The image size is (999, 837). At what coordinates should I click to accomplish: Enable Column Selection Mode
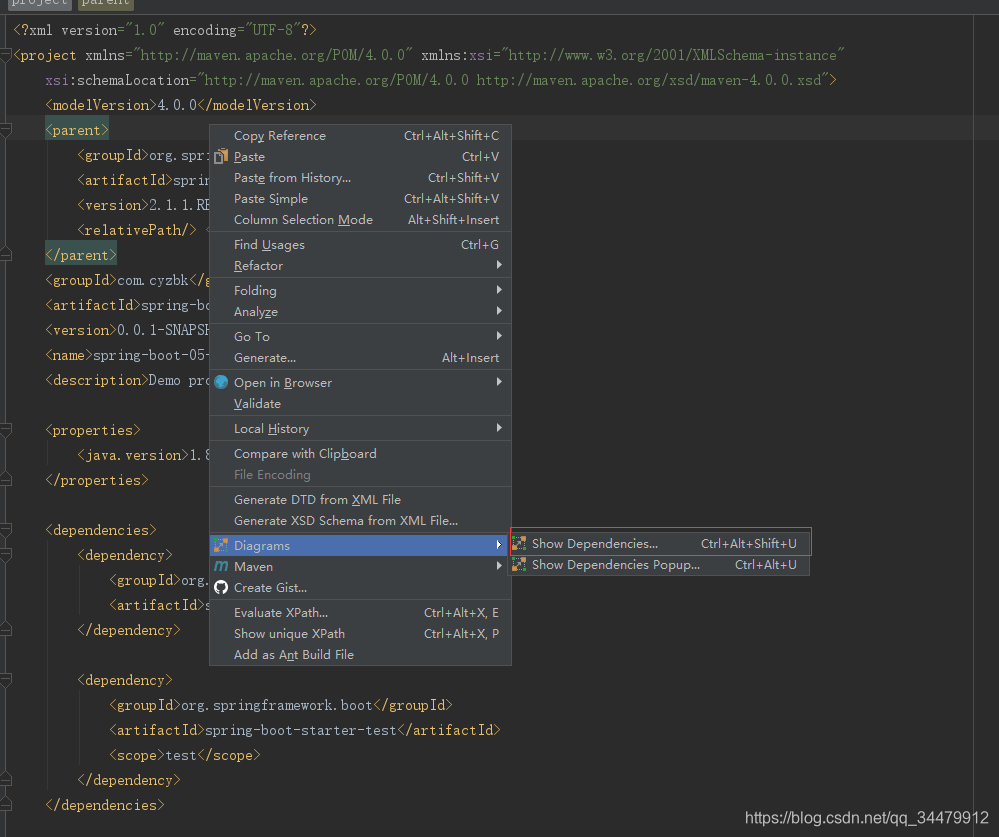361,220
